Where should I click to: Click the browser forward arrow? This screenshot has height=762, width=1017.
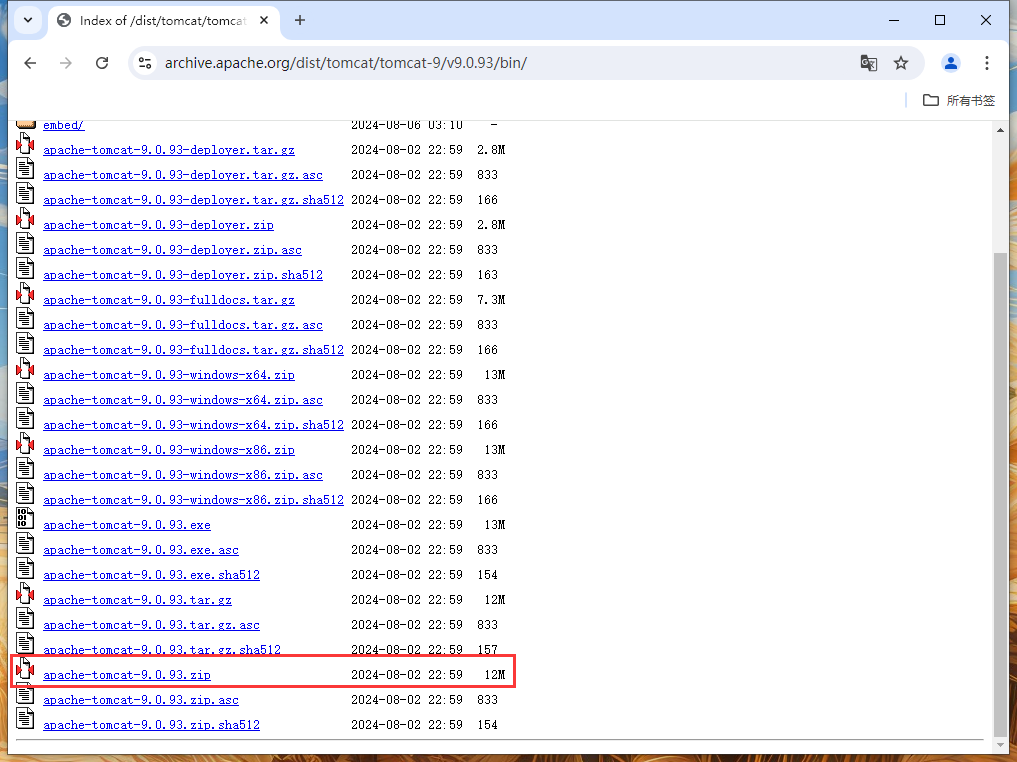(x=66, y=63)
